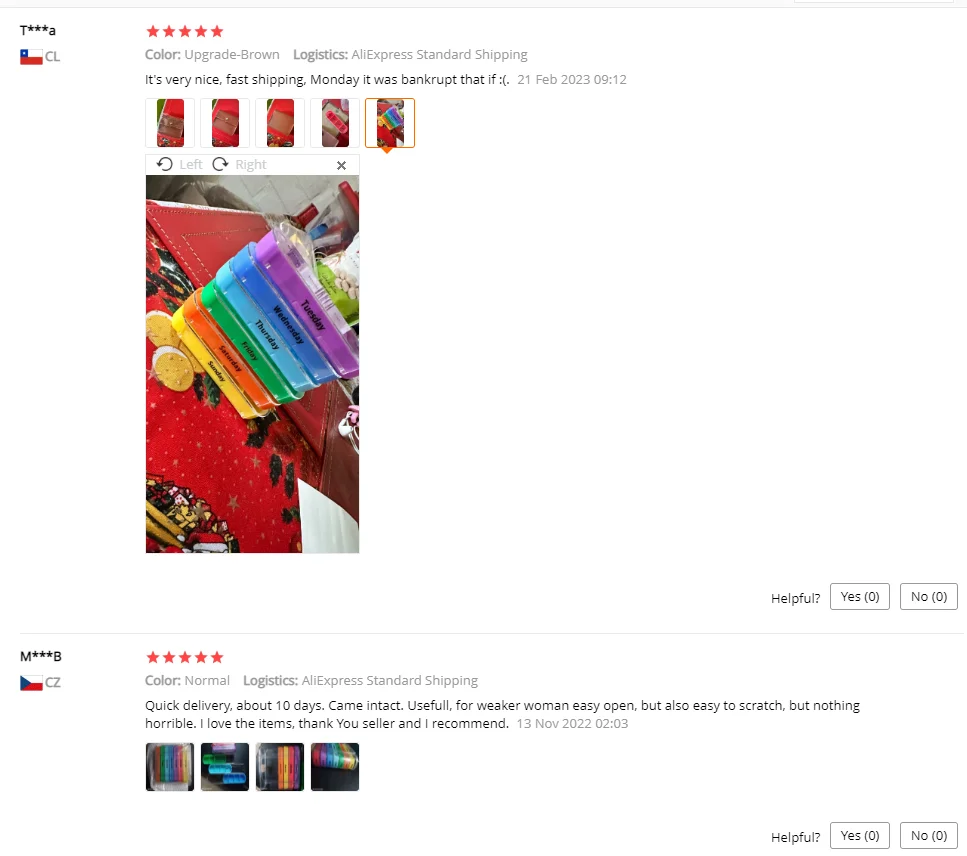967x856 pixels.
Task: Rotate the review photo right
Action: tap(239, 165)
